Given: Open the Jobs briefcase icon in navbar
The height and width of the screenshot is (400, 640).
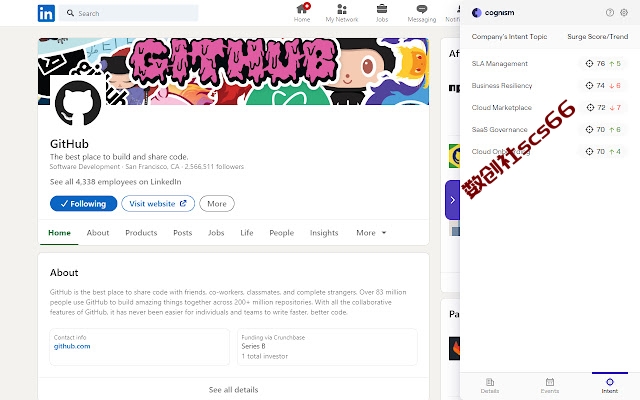Looking at the screenshot, I should point(382,9).
